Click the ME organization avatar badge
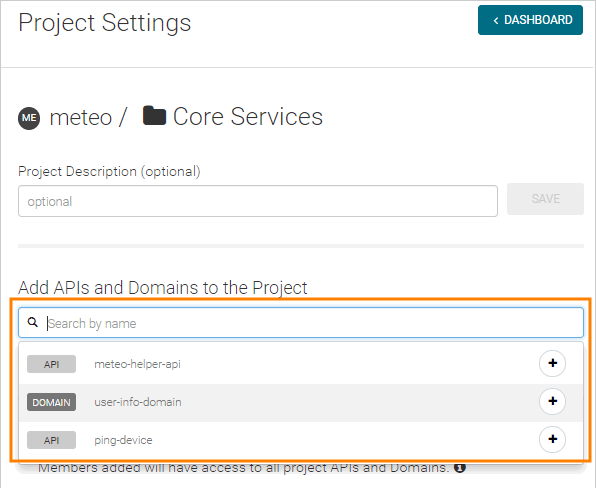This screenshot has width=596, height=488. click(x=29, y=118)
